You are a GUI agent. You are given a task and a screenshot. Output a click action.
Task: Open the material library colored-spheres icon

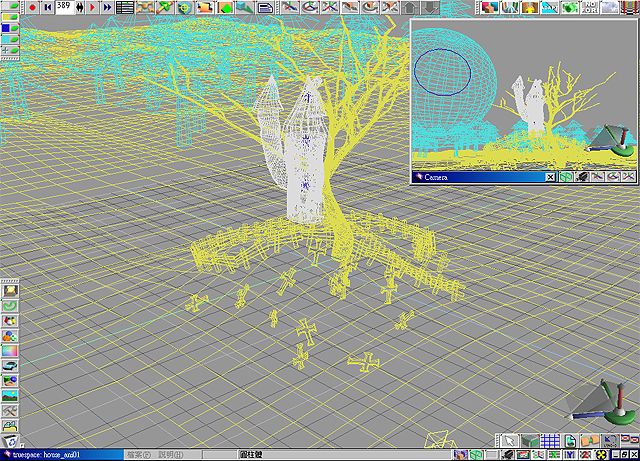pos(10,335)
